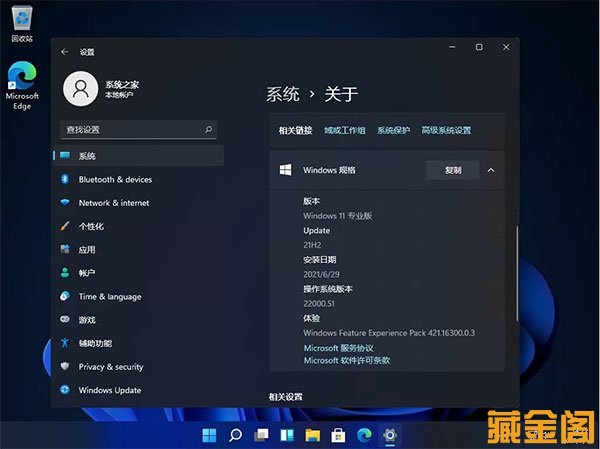Click the 22000.51 OS build value
Viewport: 600px width, 449px height.
coord(319,304)
